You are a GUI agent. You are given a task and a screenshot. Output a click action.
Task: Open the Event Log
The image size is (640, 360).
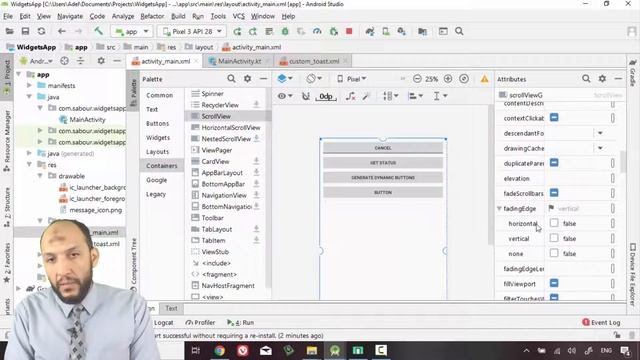coord(601,322)
